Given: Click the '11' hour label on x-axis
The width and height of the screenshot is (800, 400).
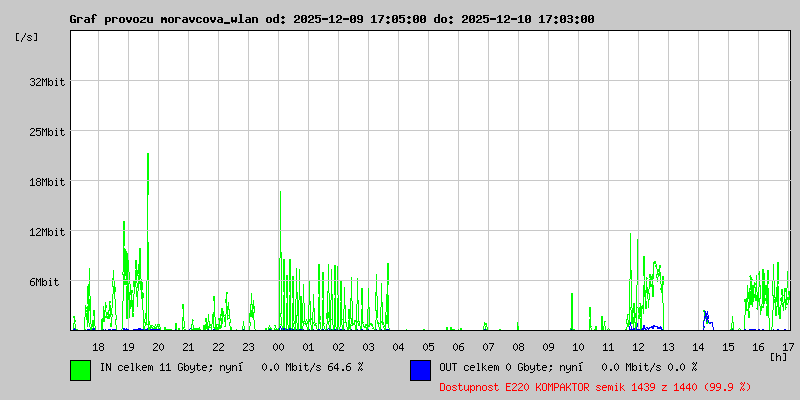Looking at the screenshot, I should click(608, 347).
